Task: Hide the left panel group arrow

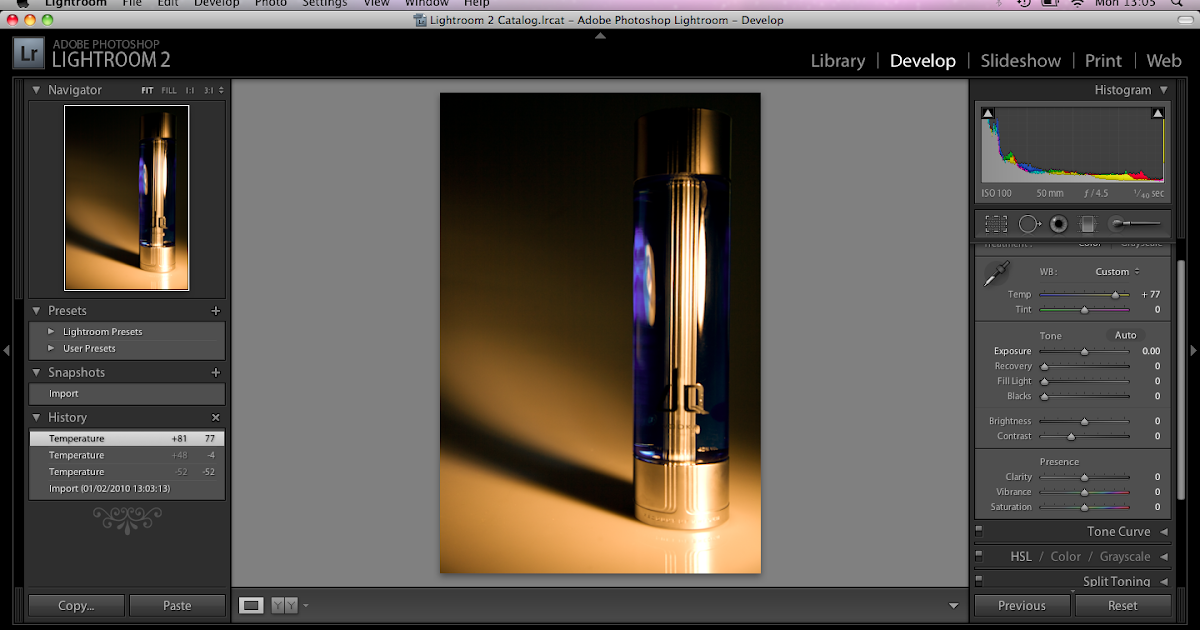Action: [6, 350]
